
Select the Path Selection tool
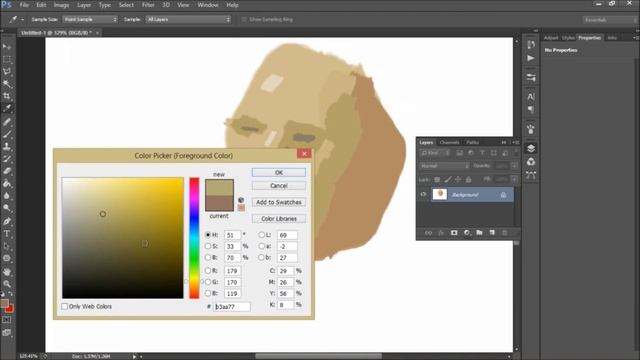pos(7,246)
